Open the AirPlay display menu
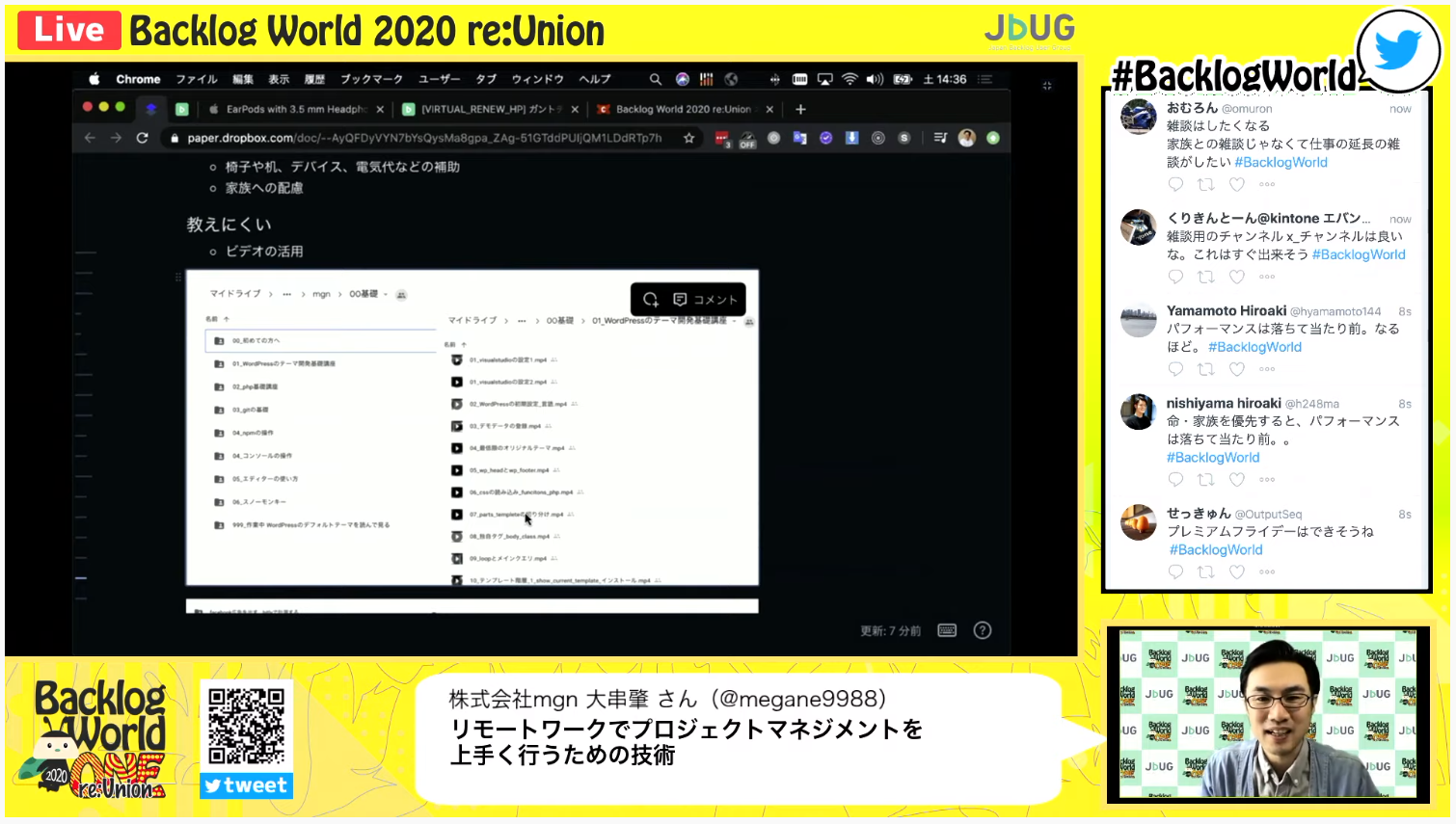 tap(824, 79)
